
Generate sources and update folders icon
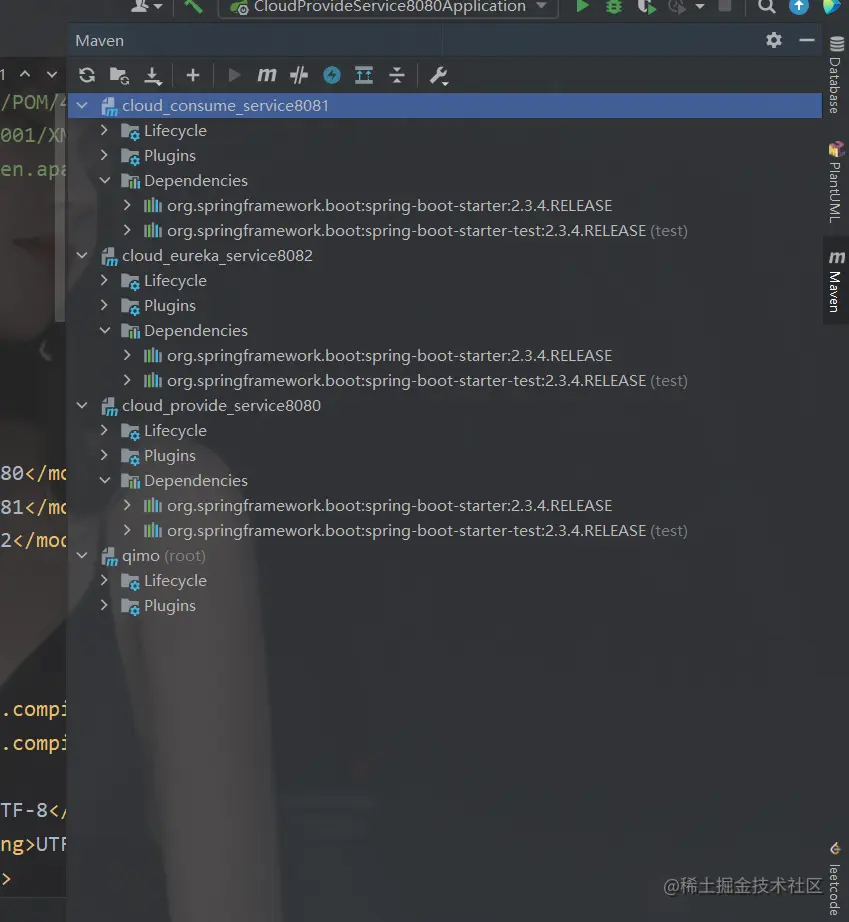[119, 75]
